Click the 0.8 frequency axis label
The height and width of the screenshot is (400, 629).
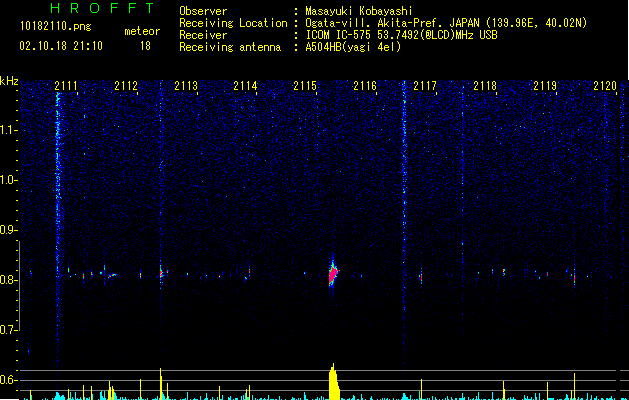point(9,280)
